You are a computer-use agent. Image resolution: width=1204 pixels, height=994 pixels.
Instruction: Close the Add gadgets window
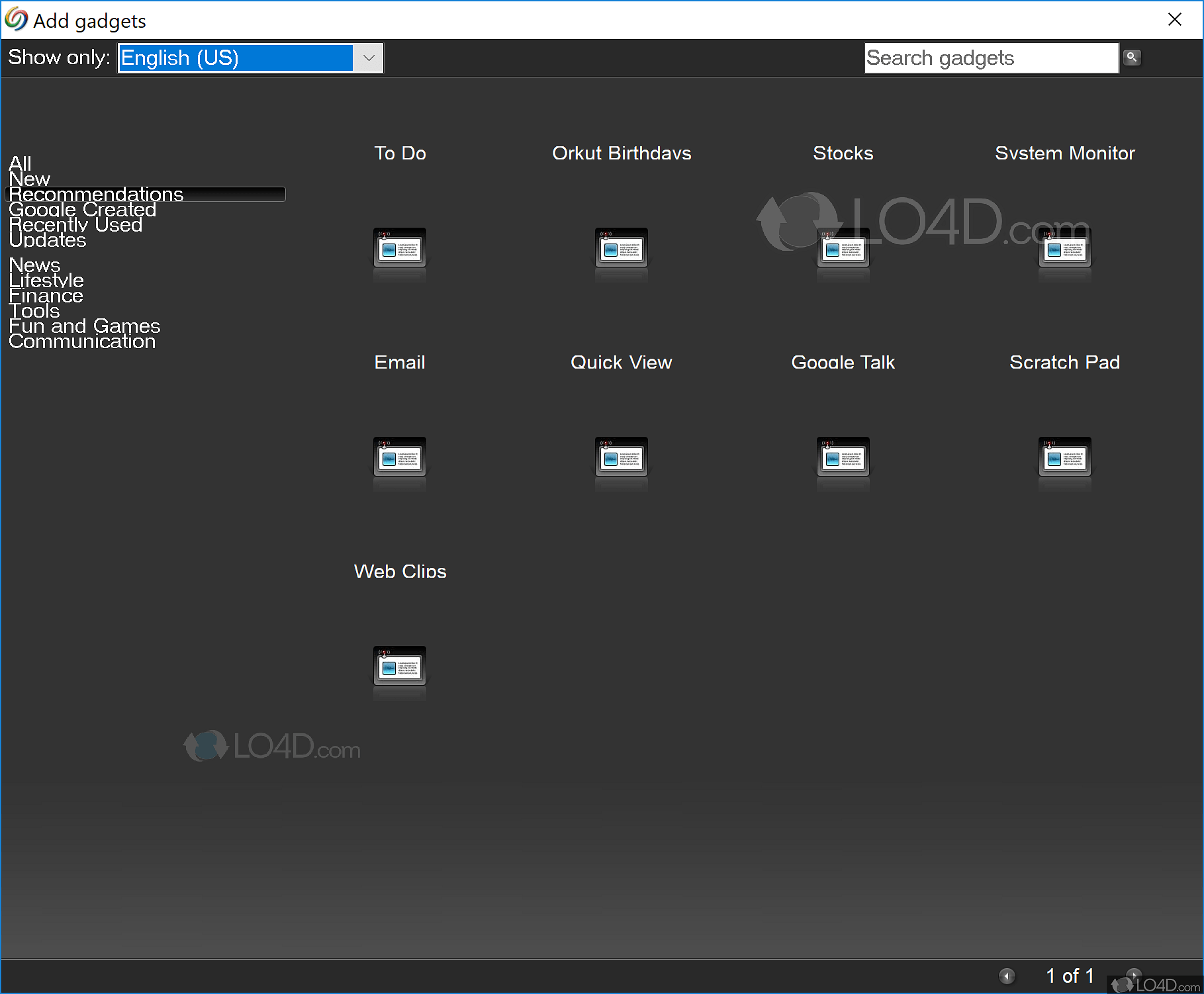tap(1175, 19)
